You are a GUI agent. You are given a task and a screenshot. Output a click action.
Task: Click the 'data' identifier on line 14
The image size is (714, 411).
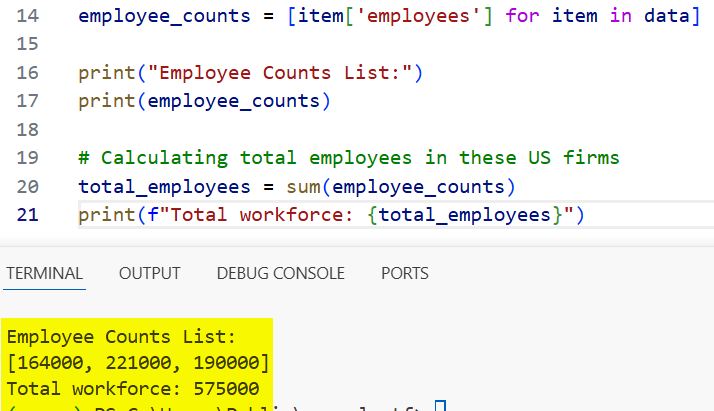[667, 16]
